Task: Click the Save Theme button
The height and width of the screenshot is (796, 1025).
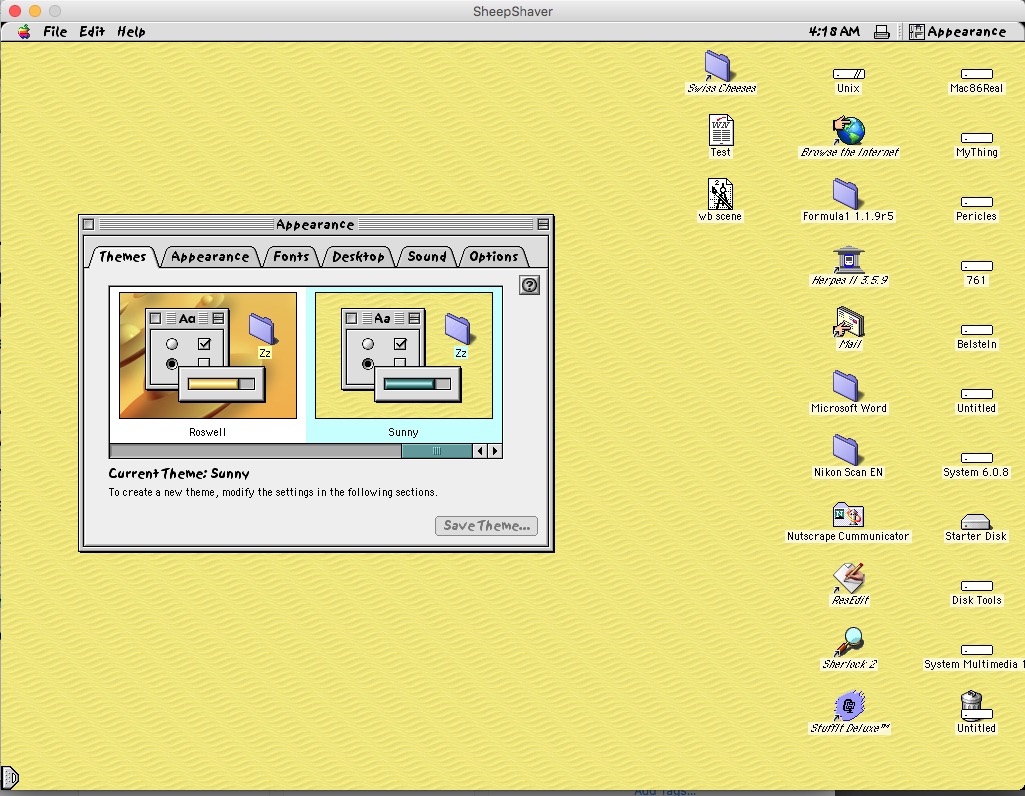Action: pos(486,526)
